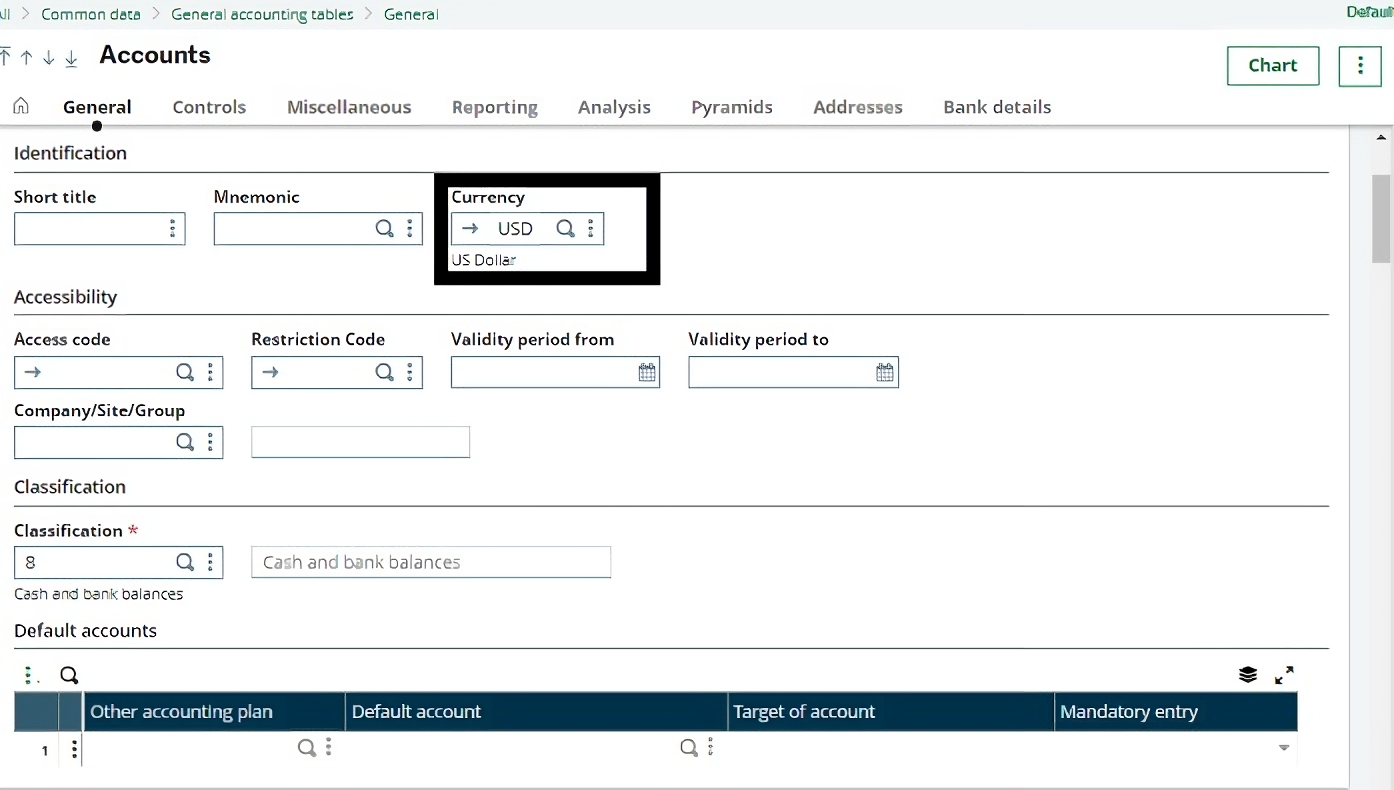The height and width of the screenshot is (790, 1394).
Task: Open the calendar for Validity period to
Action: pos(884,372)
